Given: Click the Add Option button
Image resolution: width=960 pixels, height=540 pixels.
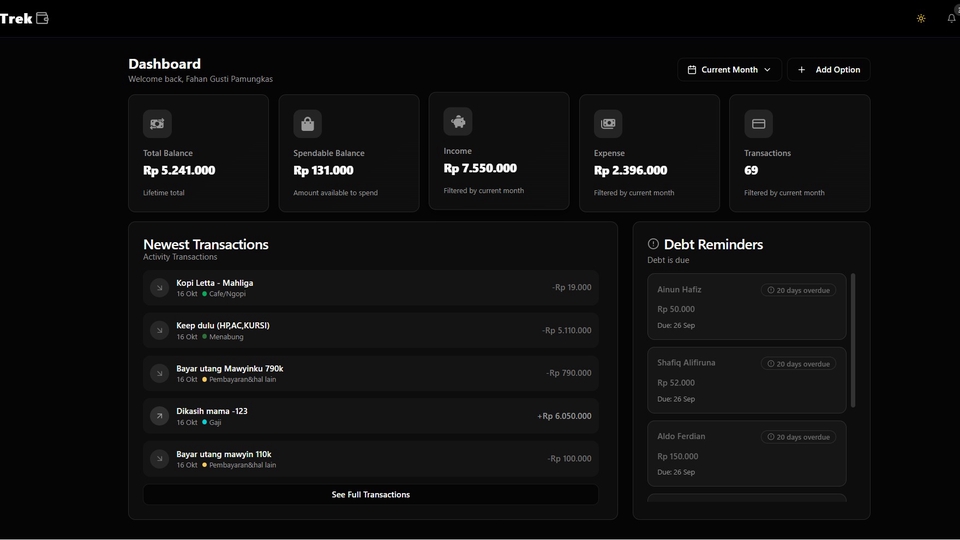Looking at the screenshot, I should (828, 70).
